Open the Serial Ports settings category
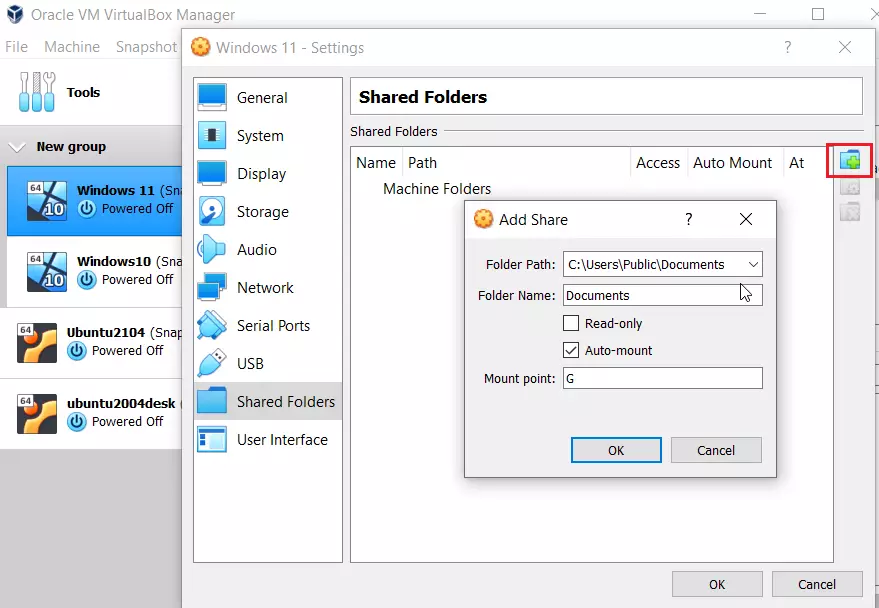Viewport: 879px width, 608px height. [x=268, y=326]
